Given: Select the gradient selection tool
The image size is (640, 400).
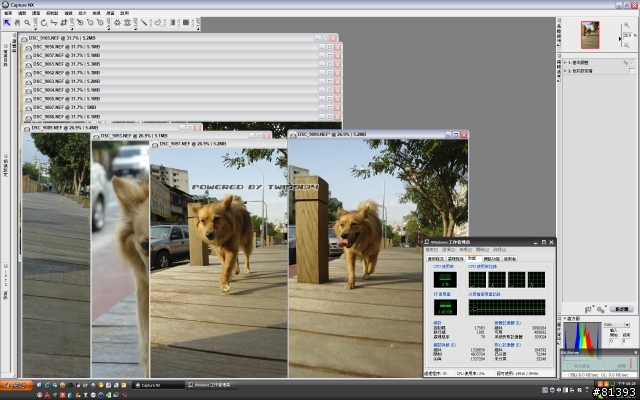Looking at the screenshot, I should point(172,22).
